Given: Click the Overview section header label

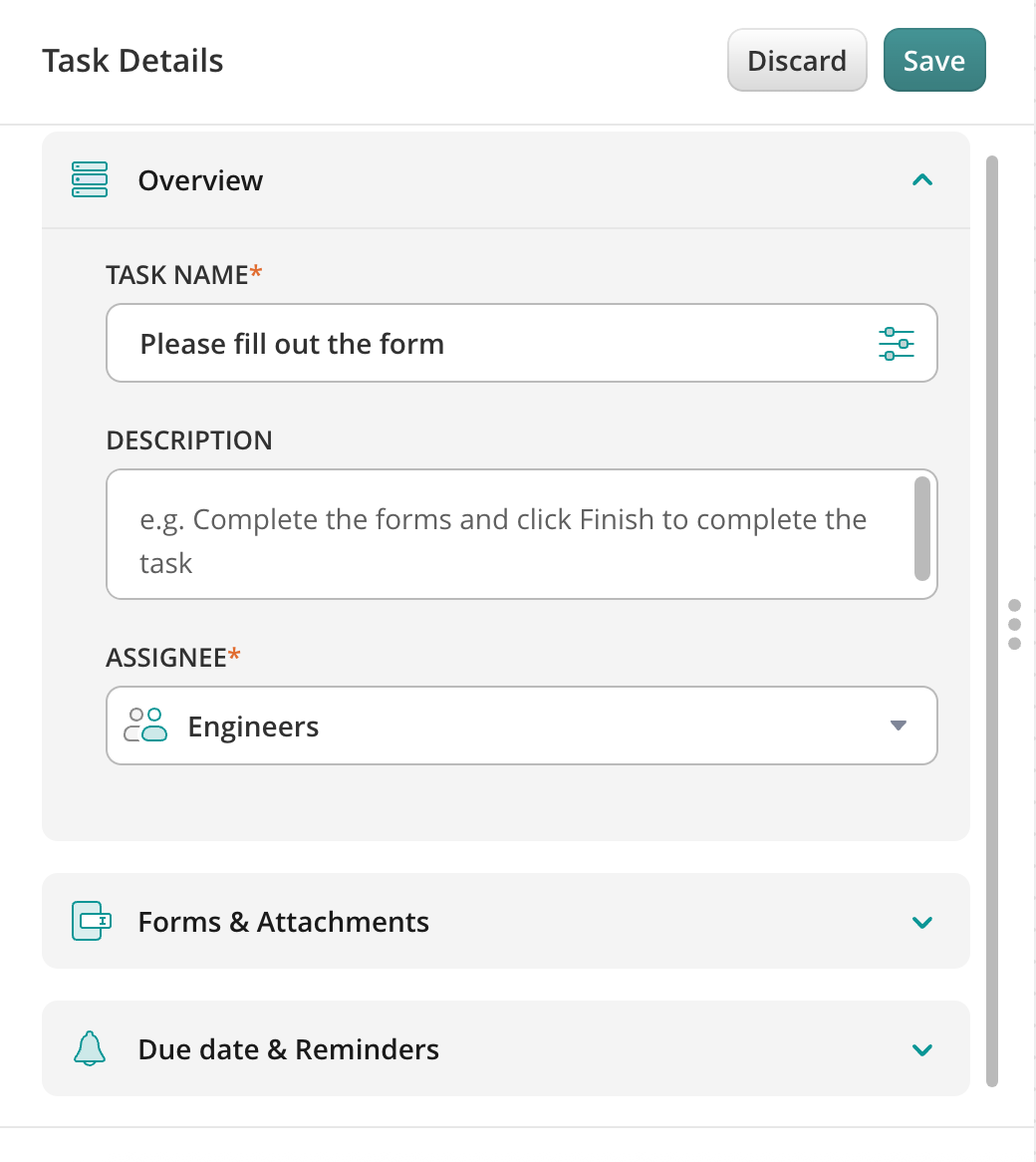Looking at the screenshot, I should click(200, 180).
